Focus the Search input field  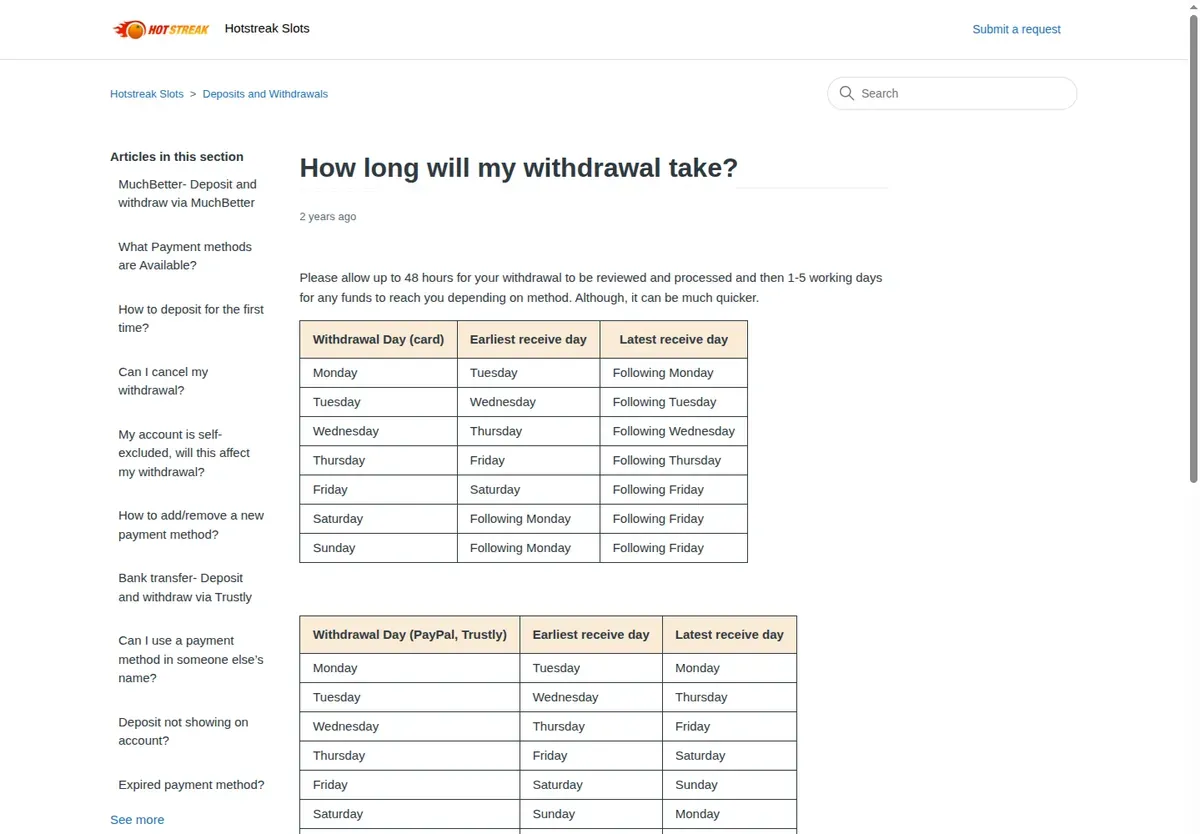pos(952,93)
